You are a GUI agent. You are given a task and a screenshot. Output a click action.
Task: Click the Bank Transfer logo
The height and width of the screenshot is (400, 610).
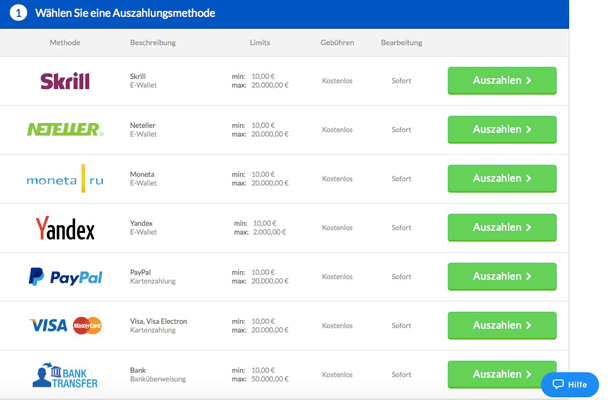[x=65, y=375]
